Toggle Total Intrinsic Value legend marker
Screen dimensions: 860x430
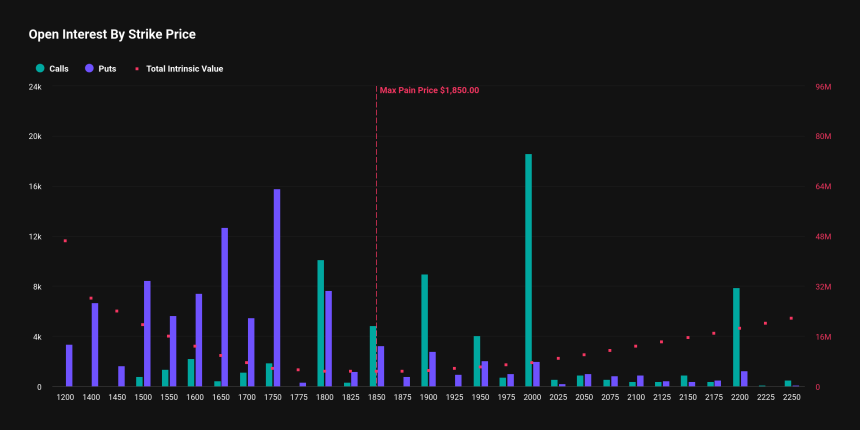137,69
